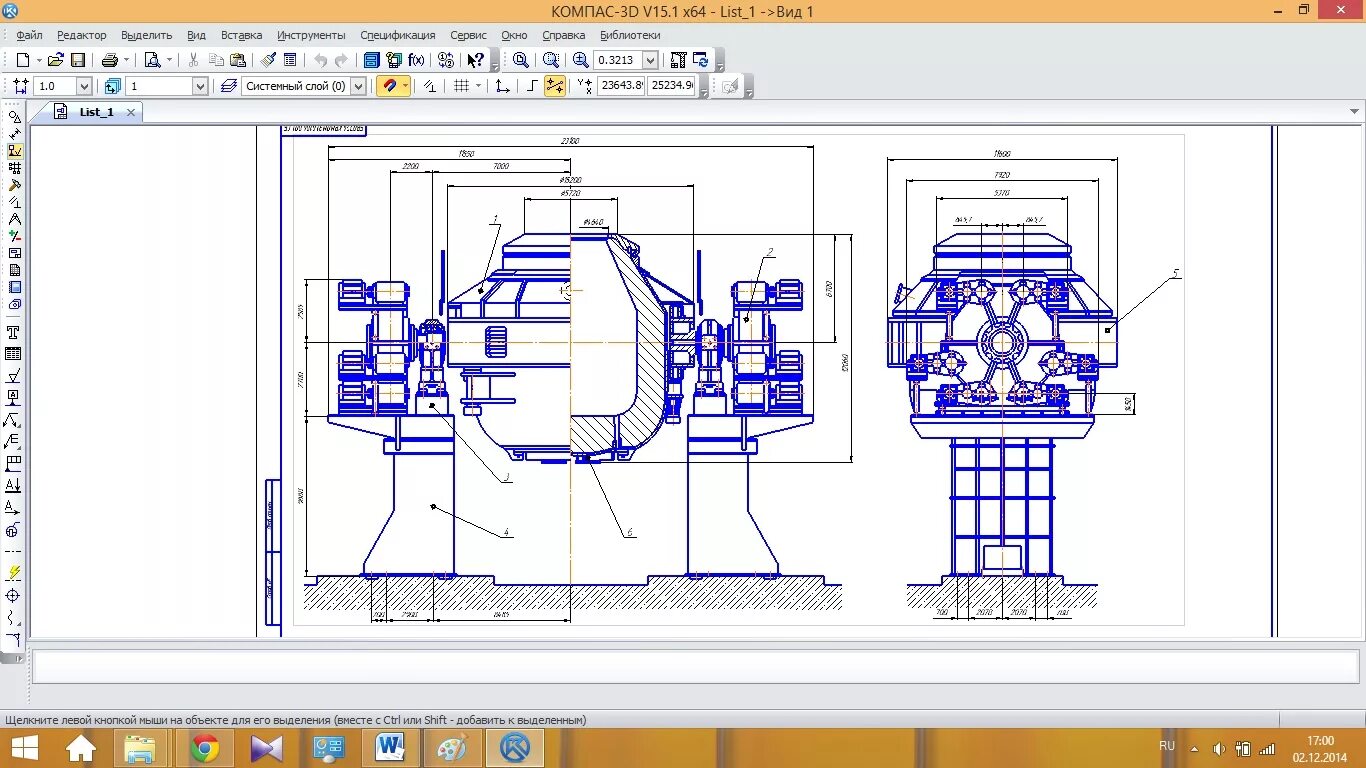Screen dimensions: 1366x768
Task: Select the Text input T tool
Action: [14, 332]
